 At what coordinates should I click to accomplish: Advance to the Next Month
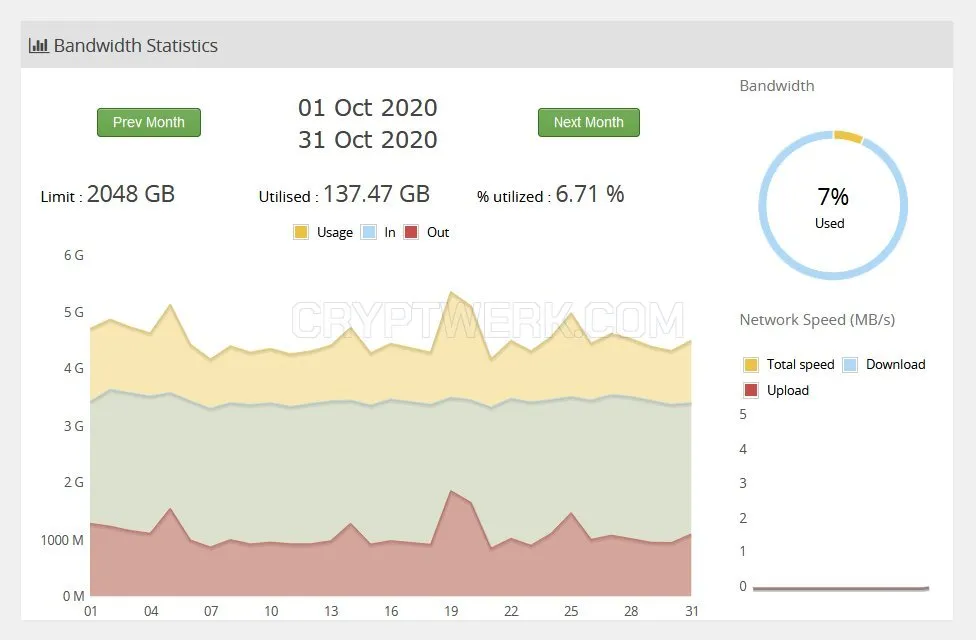pyautogui.click(x=588, y=122)
